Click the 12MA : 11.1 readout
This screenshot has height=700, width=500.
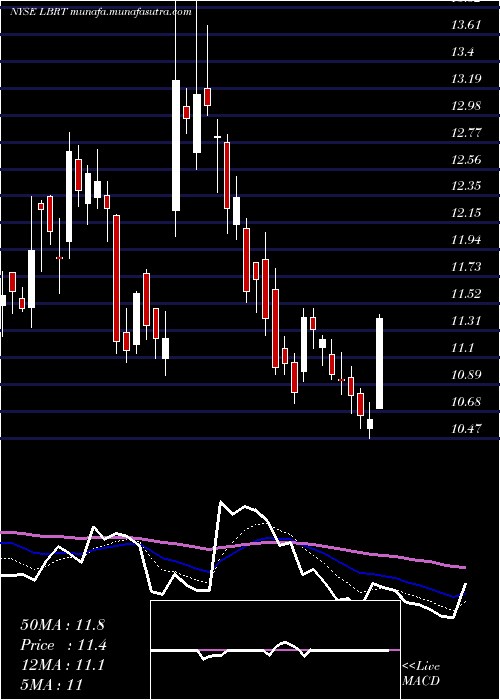(62, 665)
